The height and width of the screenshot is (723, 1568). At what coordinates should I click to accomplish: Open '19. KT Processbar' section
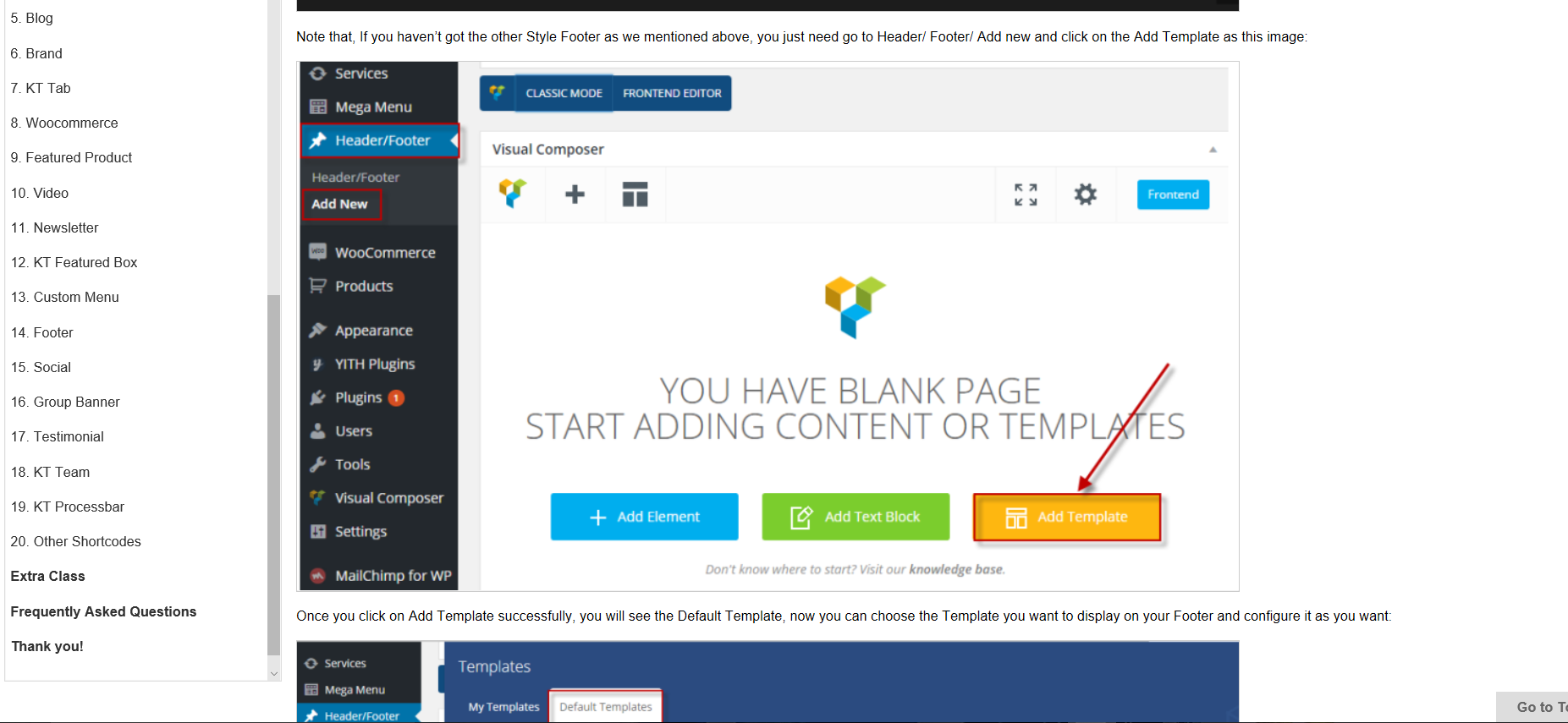coord(68,507)
